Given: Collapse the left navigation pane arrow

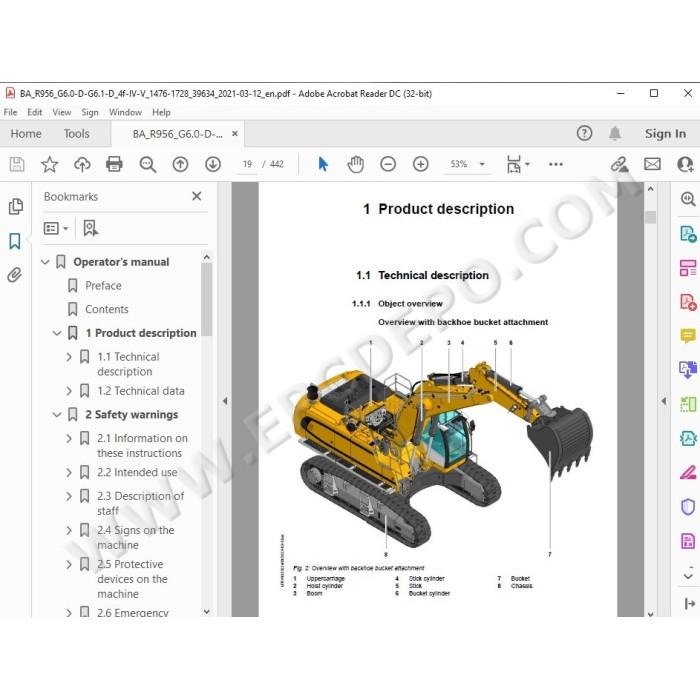Looking at the screenshot, I should tap(225, 401).
